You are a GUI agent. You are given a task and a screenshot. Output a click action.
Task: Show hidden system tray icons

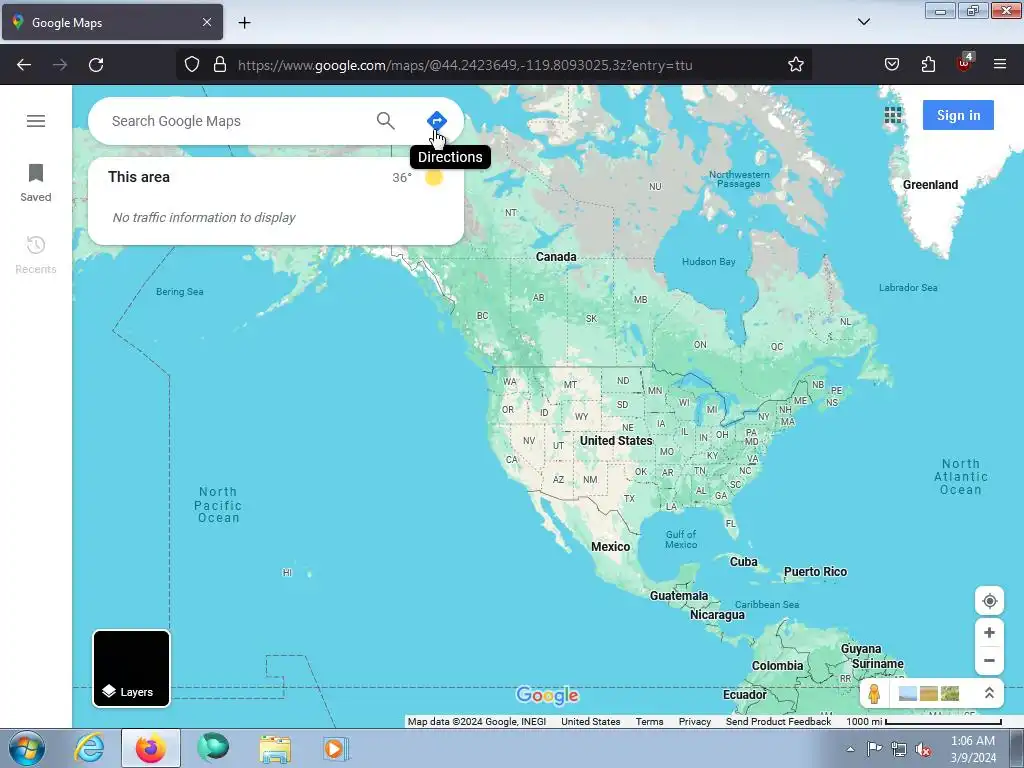tap(850, 749)
